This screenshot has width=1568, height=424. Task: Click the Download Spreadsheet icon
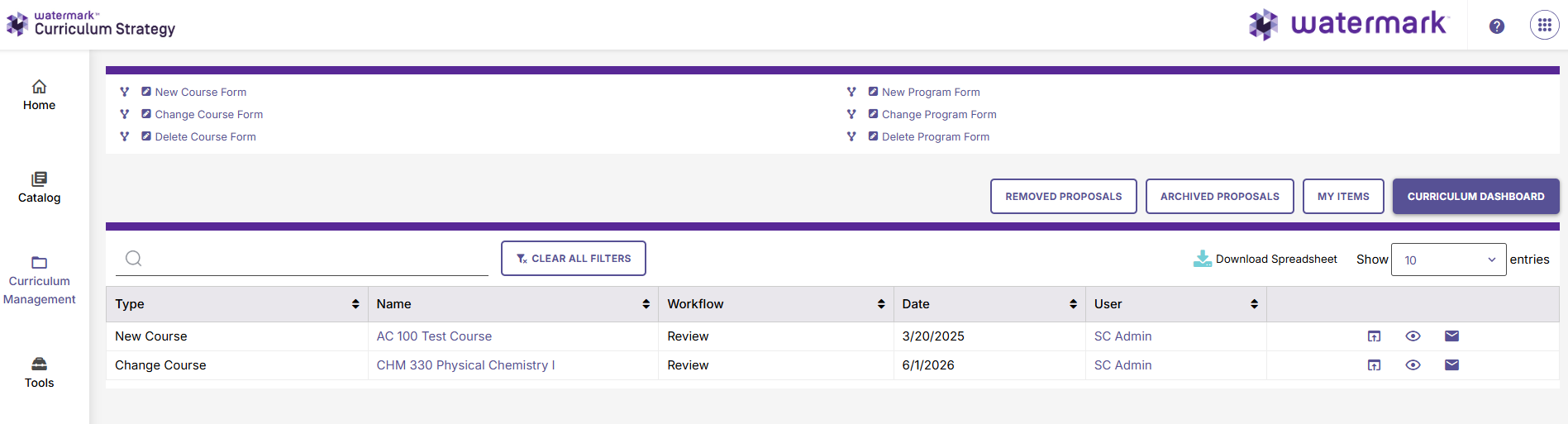pos(1203,259)
